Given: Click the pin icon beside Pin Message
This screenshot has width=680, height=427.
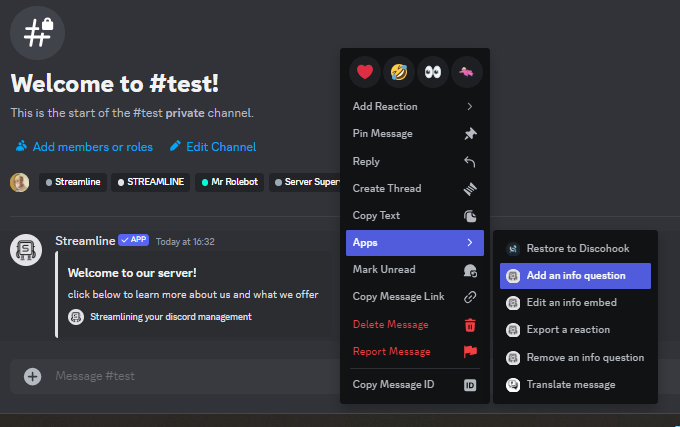Looking at the screenshot, I should tap(470, 134).
